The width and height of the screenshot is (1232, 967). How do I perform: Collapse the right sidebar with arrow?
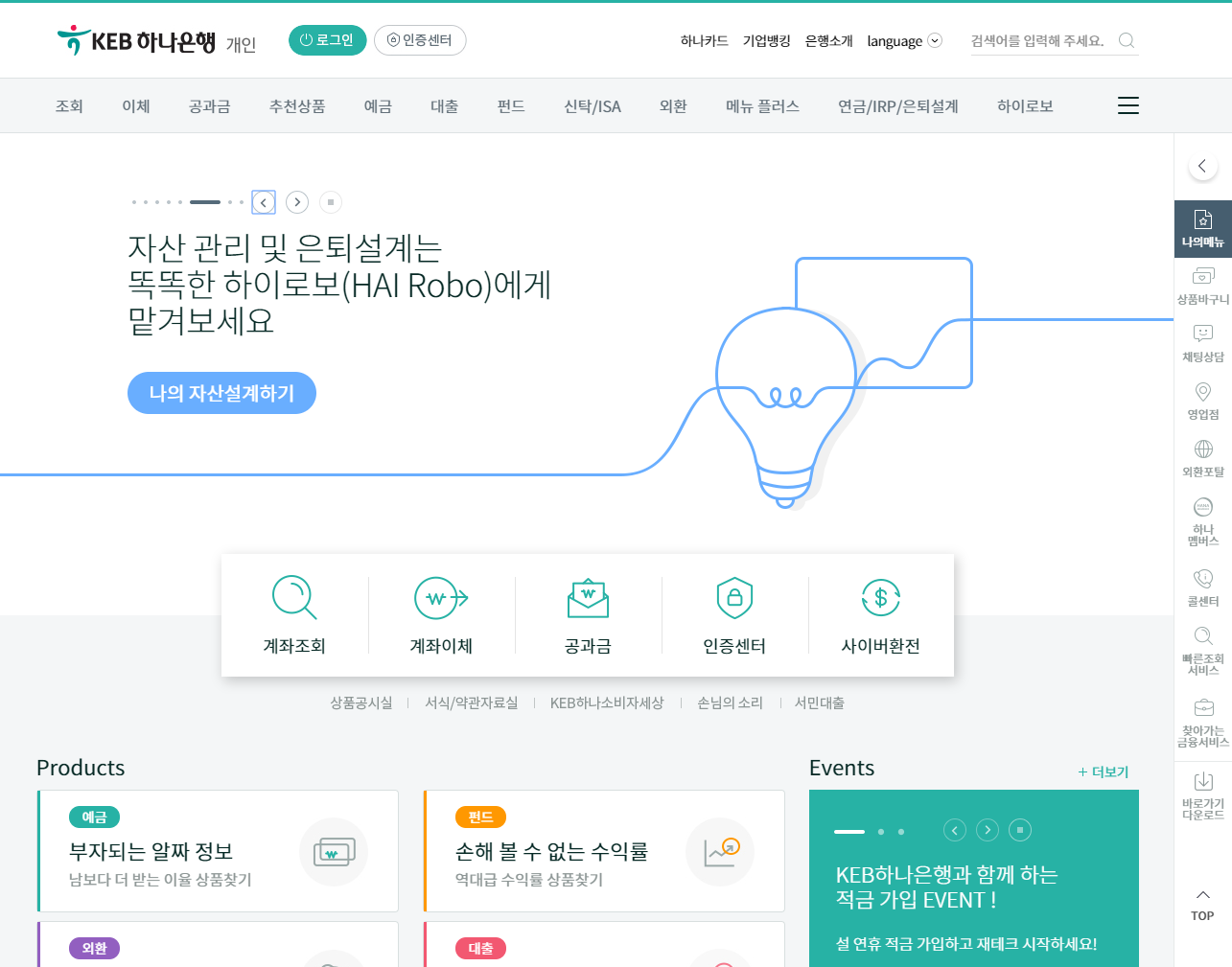(1202, 166)
